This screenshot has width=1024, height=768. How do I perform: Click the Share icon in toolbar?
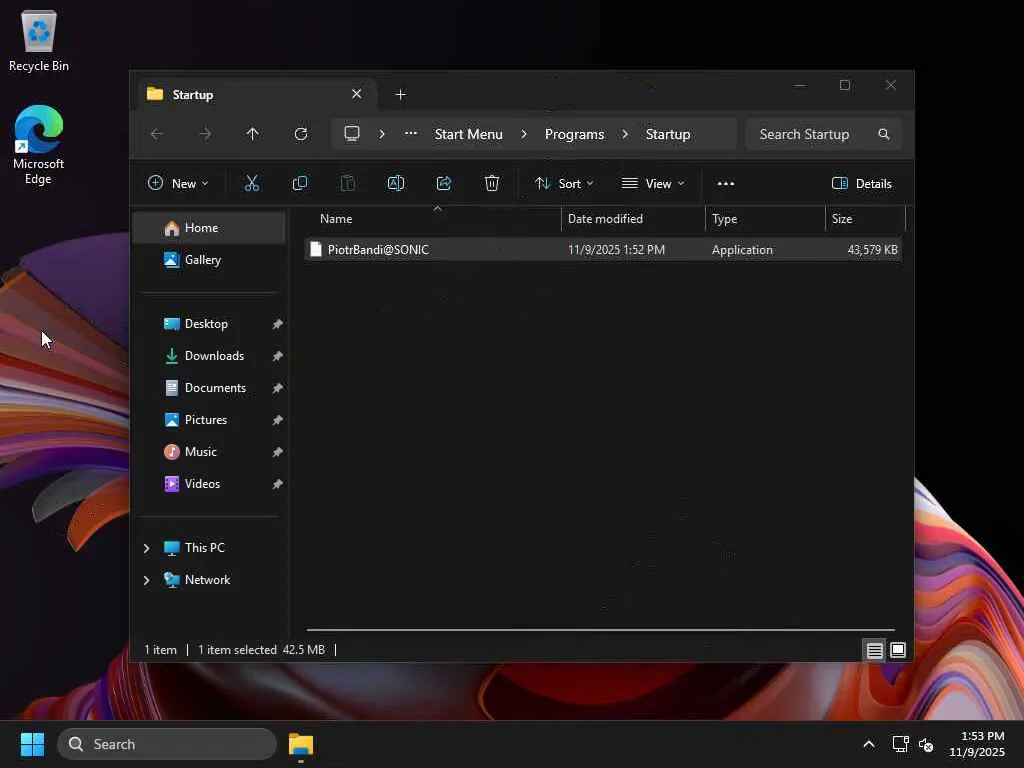click(x=444, y=183)
